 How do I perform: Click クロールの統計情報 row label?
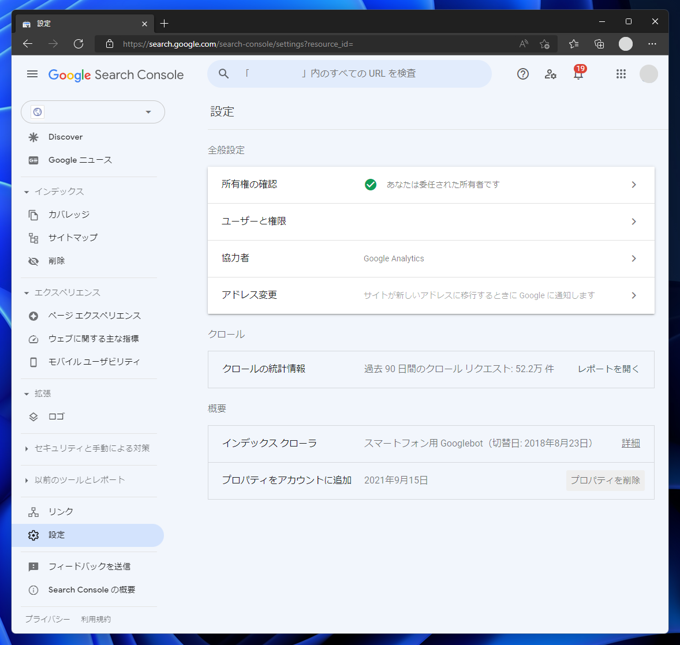(264, 369)
